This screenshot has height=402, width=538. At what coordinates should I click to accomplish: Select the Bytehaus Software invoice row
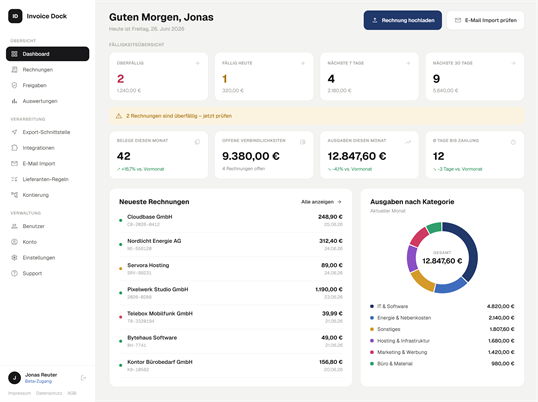231,341
